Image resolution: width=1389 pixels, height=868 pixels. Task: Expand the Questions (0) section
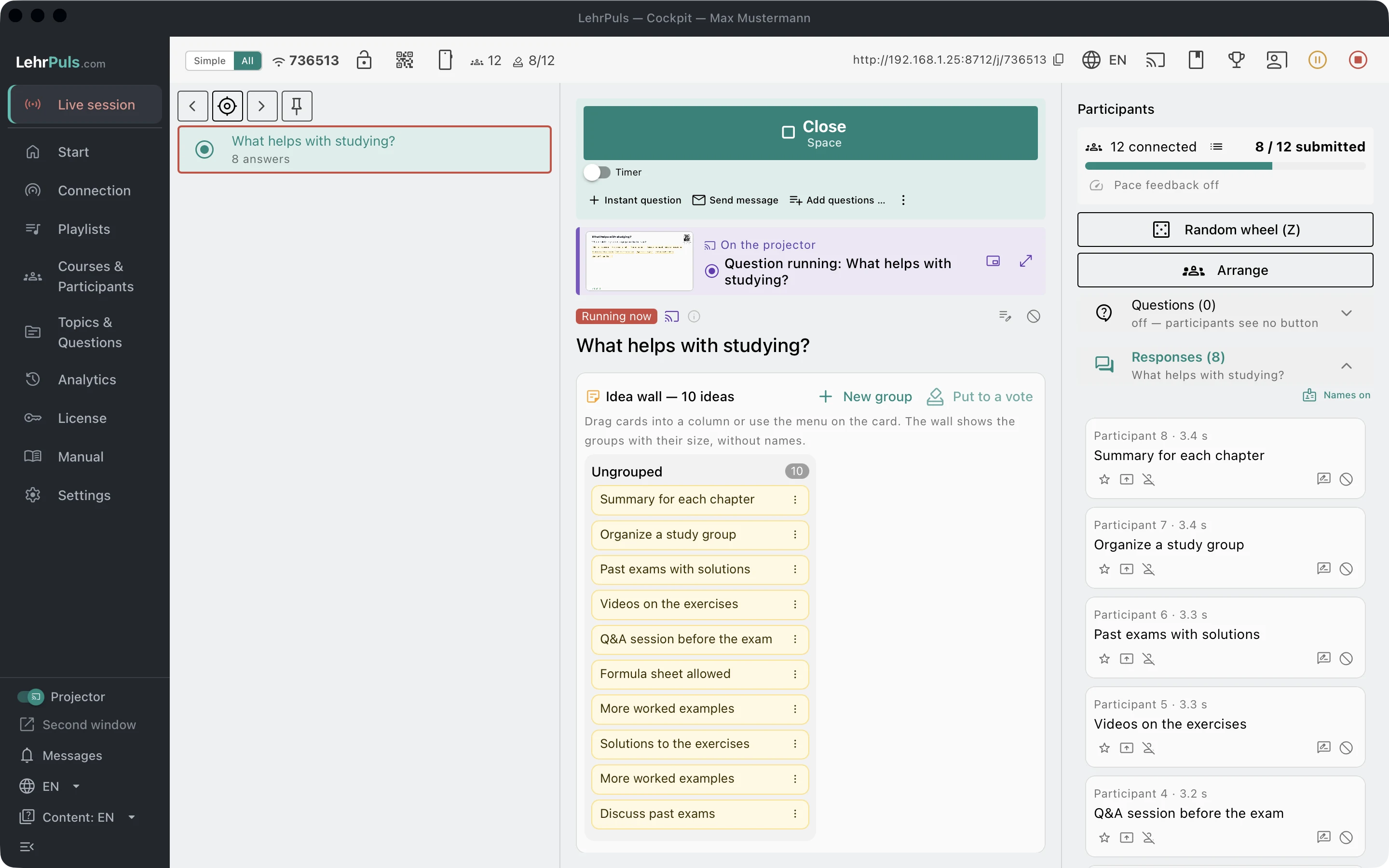point(1347,313)
